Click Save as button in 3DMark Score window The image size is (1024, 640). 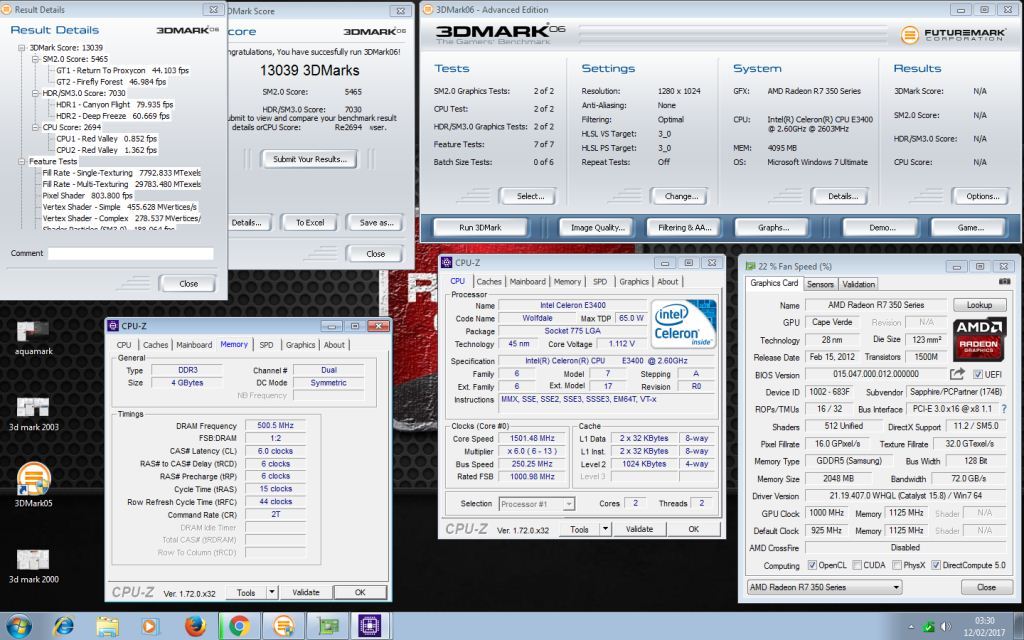click(376, 223)
